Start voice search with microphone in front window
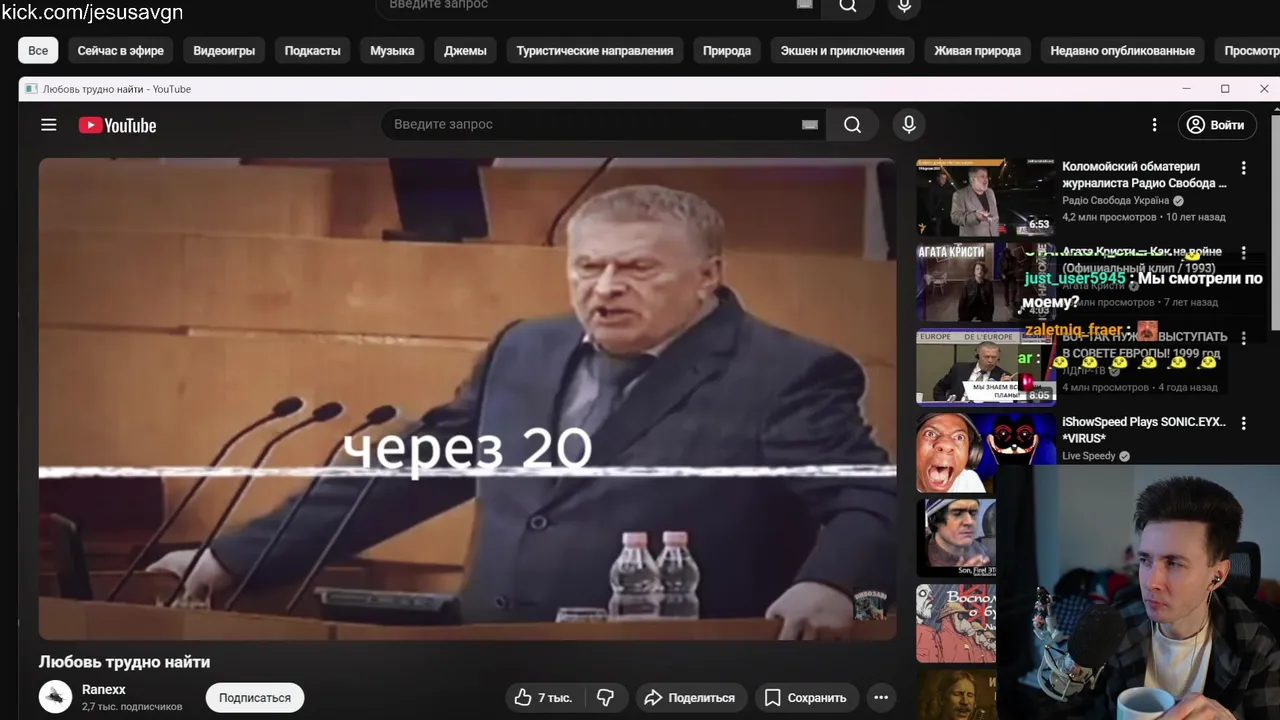Viewport: 1280px width, 720px height. (908, 125)
